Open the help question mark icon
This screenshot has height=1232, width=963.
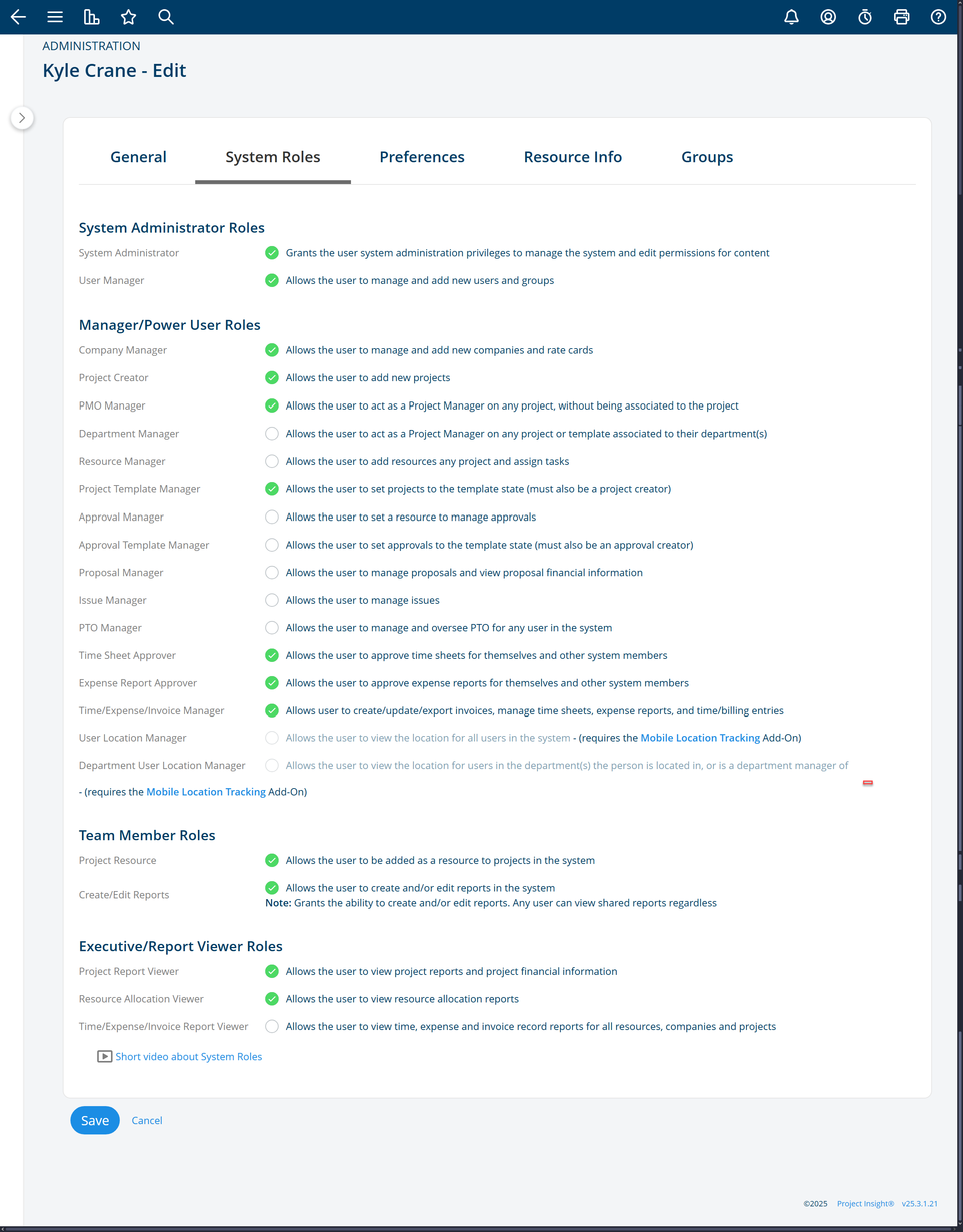[x=938, y=17]
